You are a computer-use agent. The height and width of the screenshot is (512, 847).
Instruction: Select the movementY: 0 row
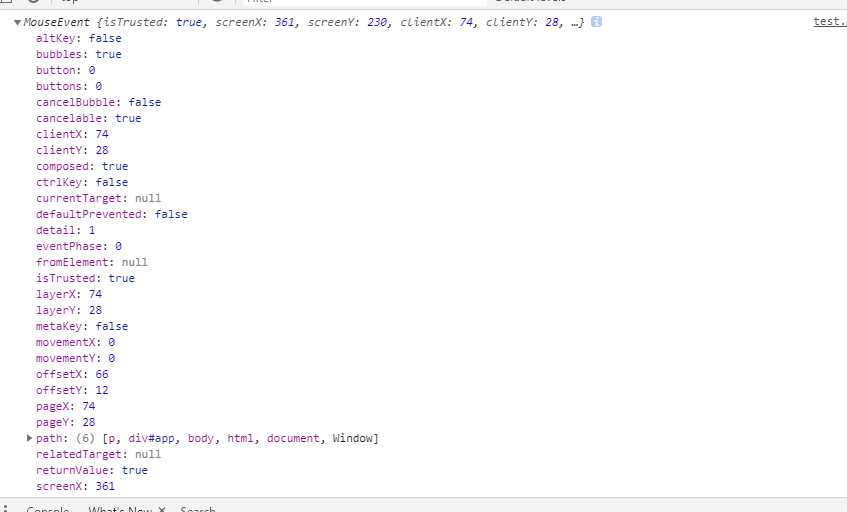[76, 358]
